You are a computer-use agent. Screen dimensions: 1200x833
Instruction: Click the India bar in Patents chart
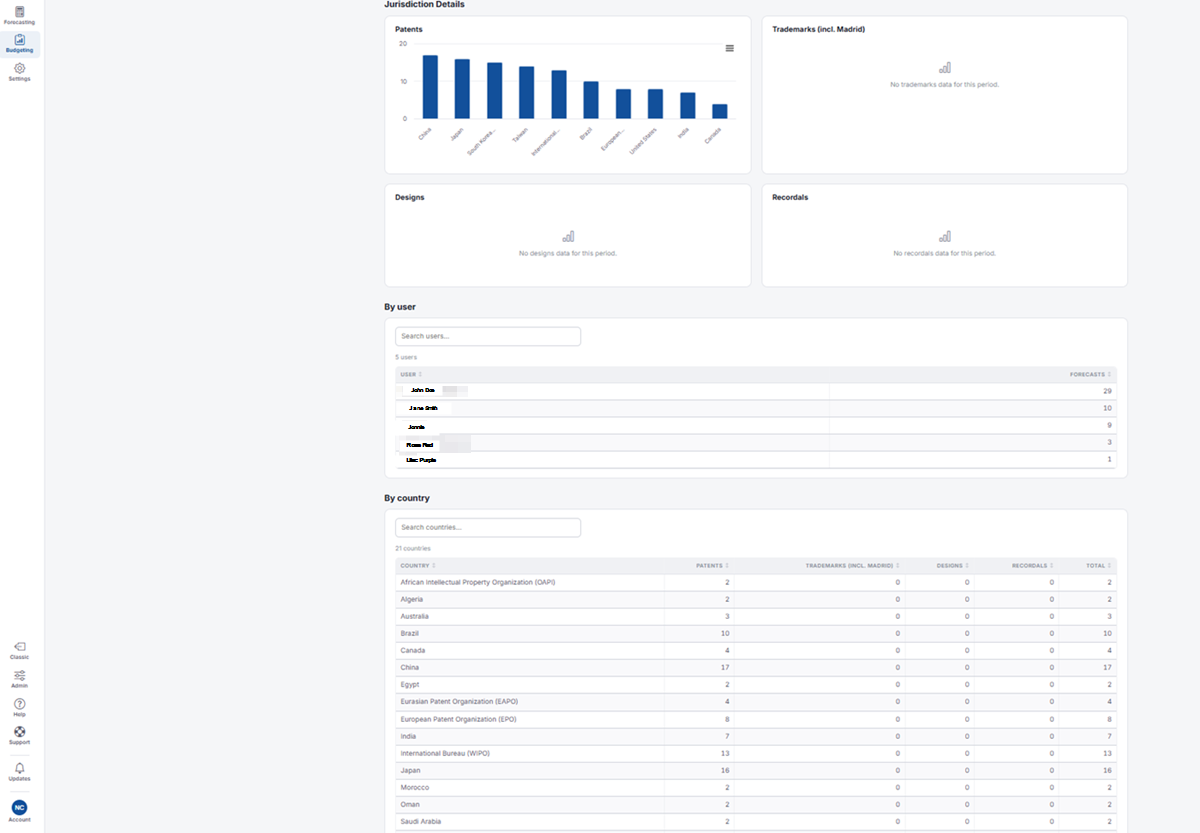click(687, 106)
